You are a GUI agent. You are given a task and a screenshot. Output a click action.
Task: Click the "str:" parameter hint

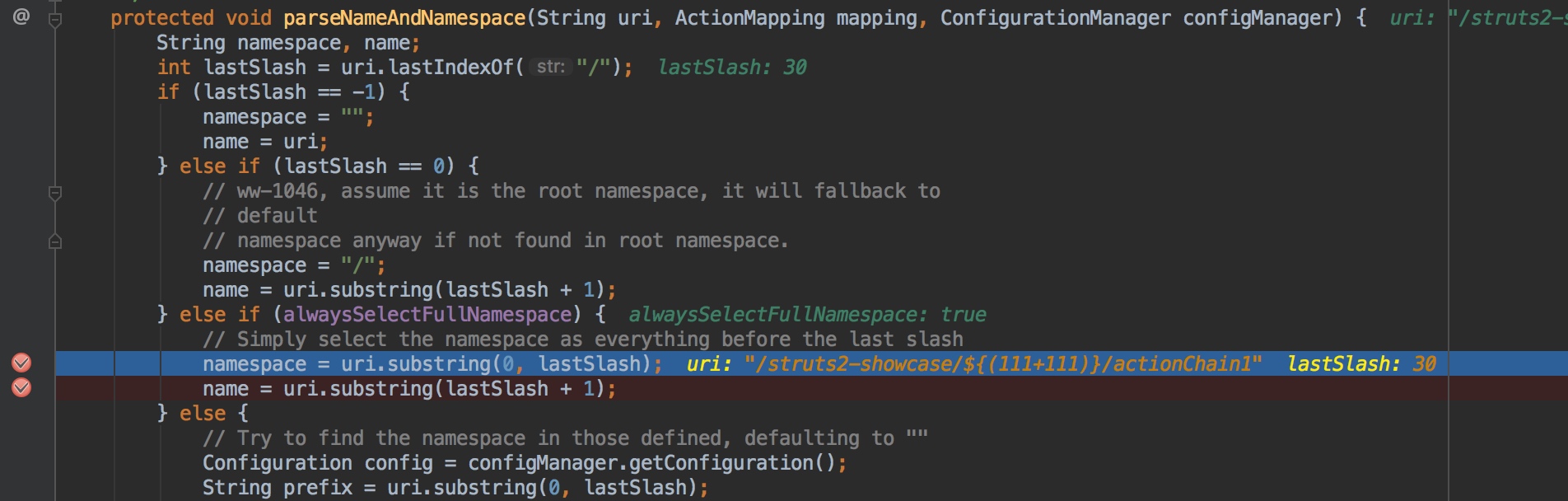click(551, 67)
